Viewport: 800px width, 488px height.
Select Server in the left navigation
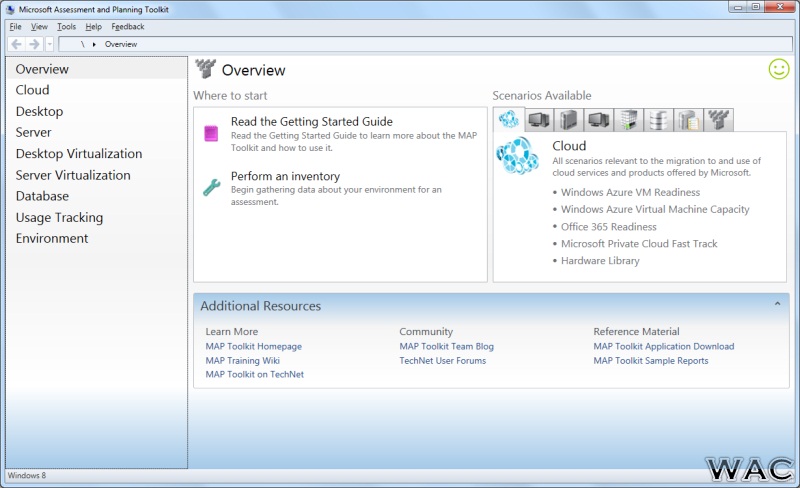97,132
